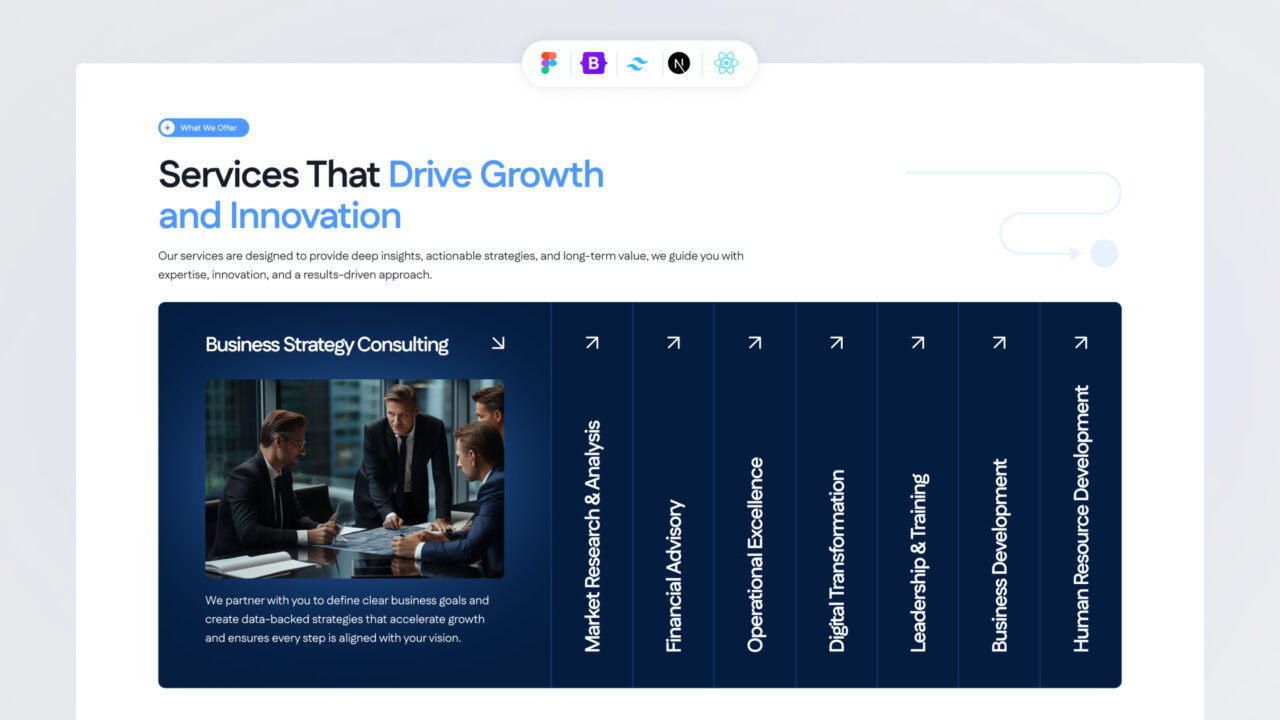The width and height of the screenshot is (1280, 720).
Task: Click the Next.js logo icon
Action: coord(679,63)
